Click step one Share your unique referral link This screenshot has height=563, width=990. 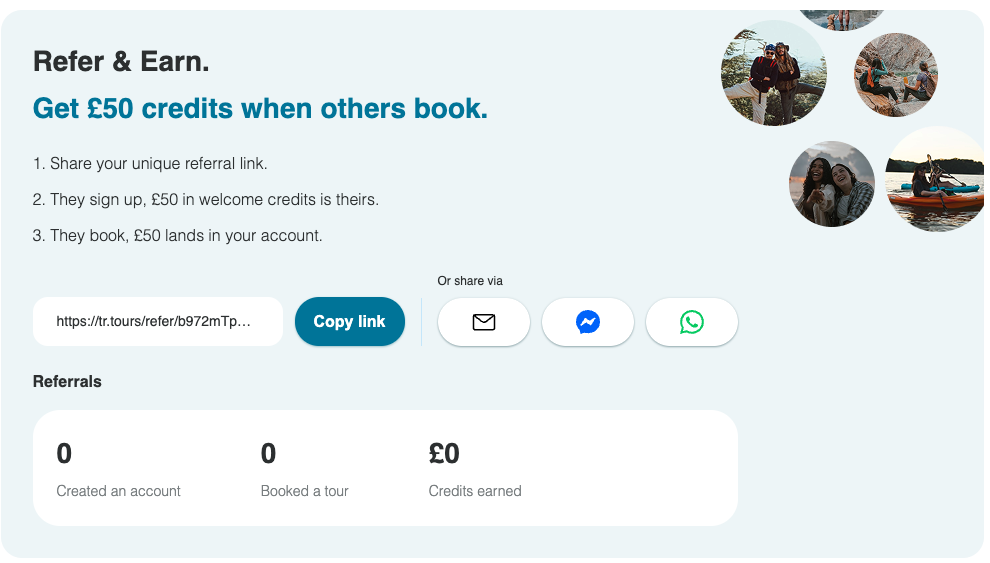click(150, 163)
